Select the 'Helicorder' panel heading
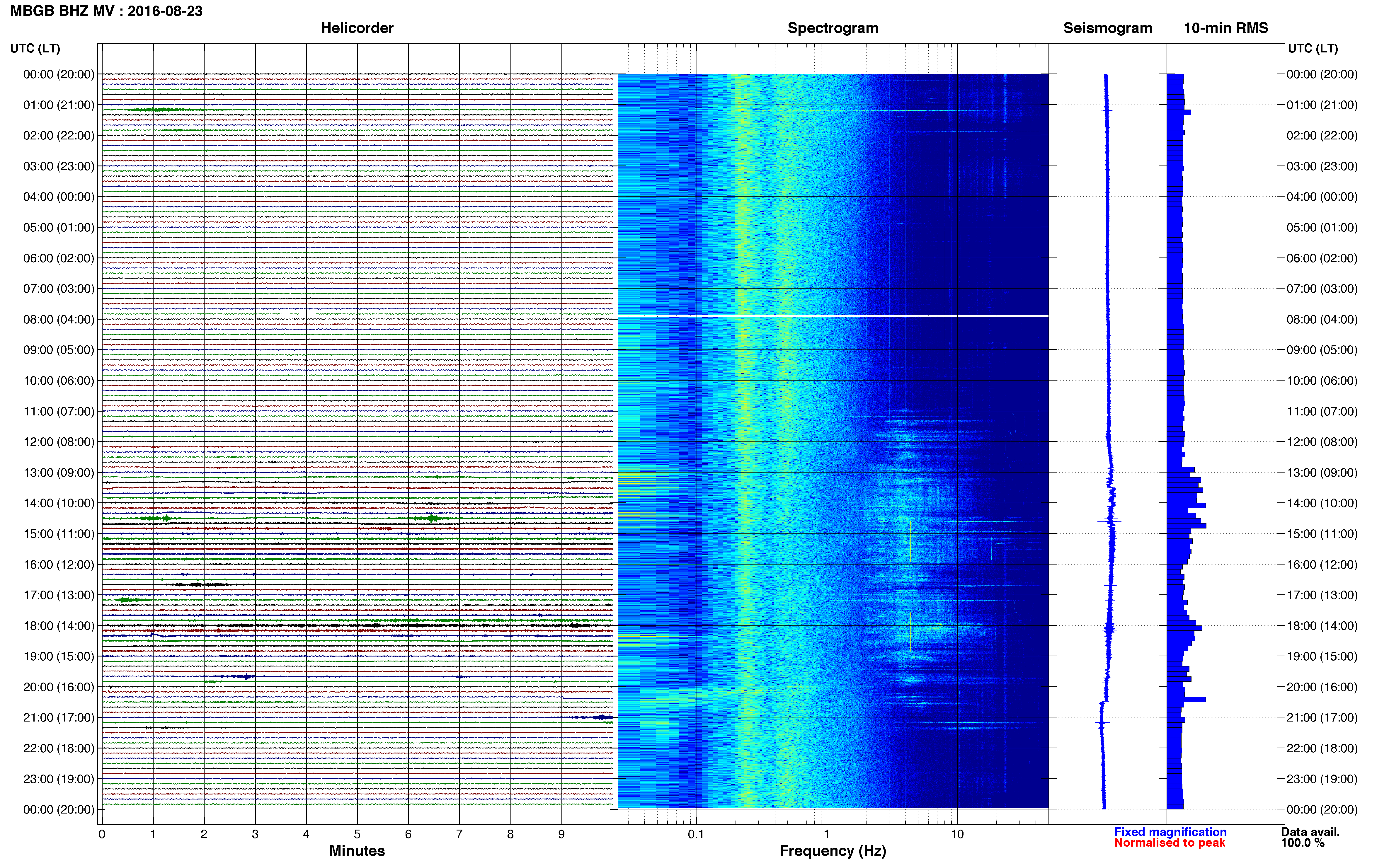 [357, 28]
